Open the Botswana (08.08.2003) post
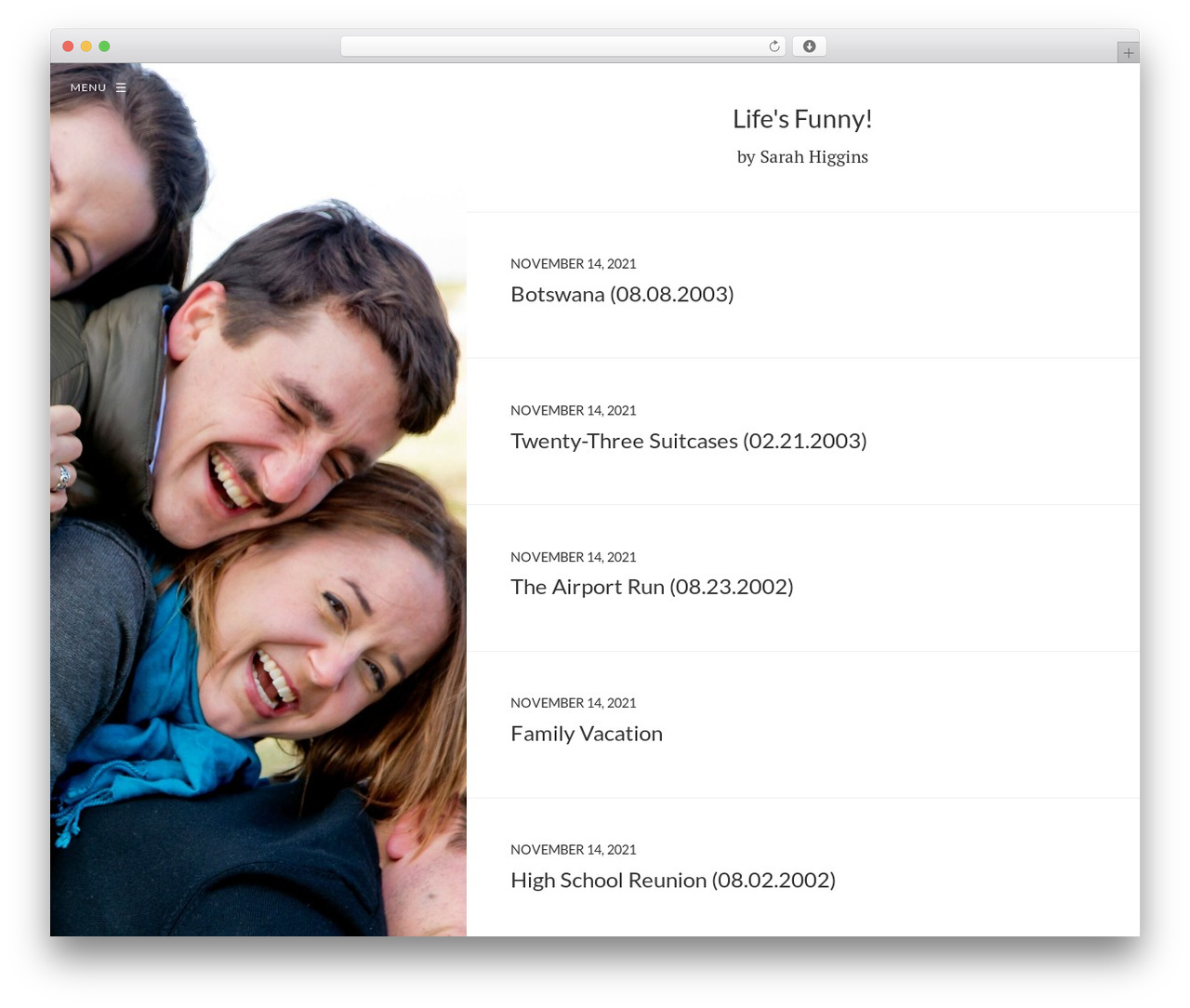This screenshot has width=1190, height=1008. point(622,295)
